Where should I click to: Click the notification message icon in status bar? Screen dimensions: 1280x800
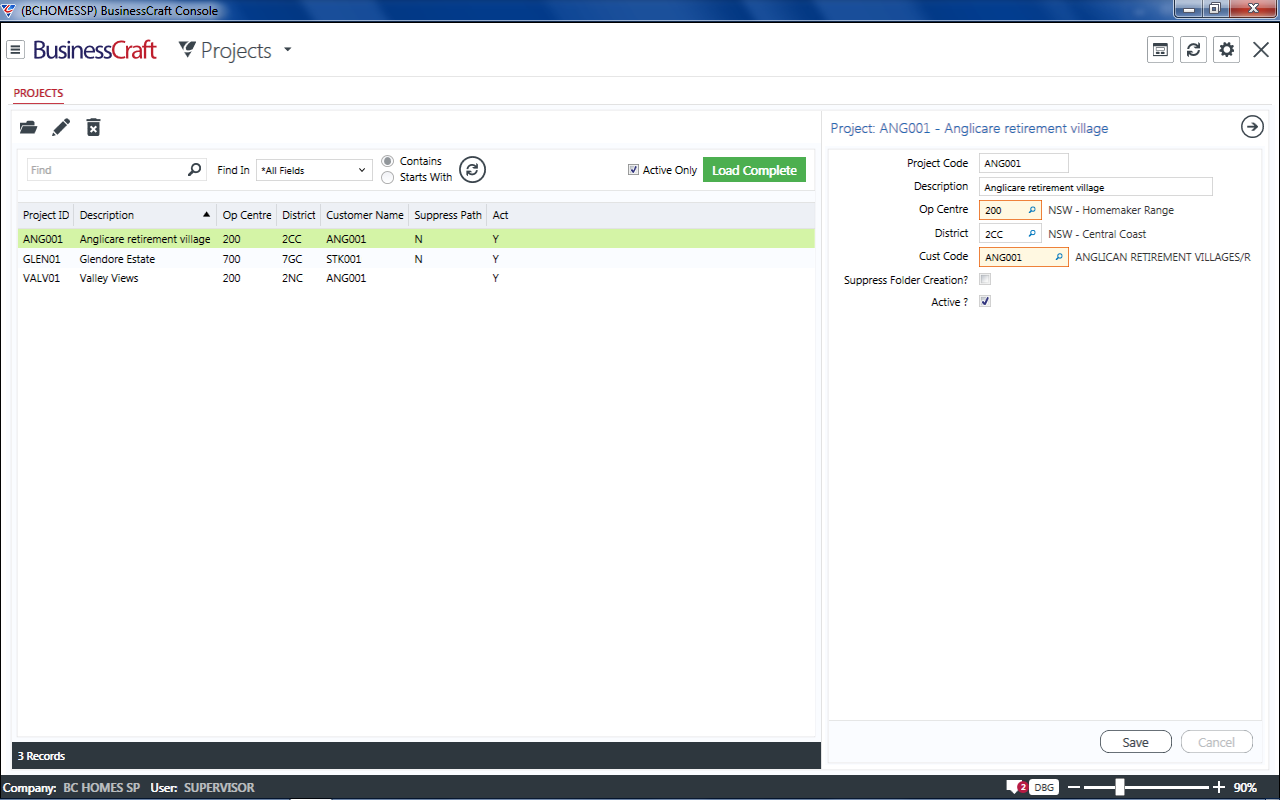[x=1016, y=787]
